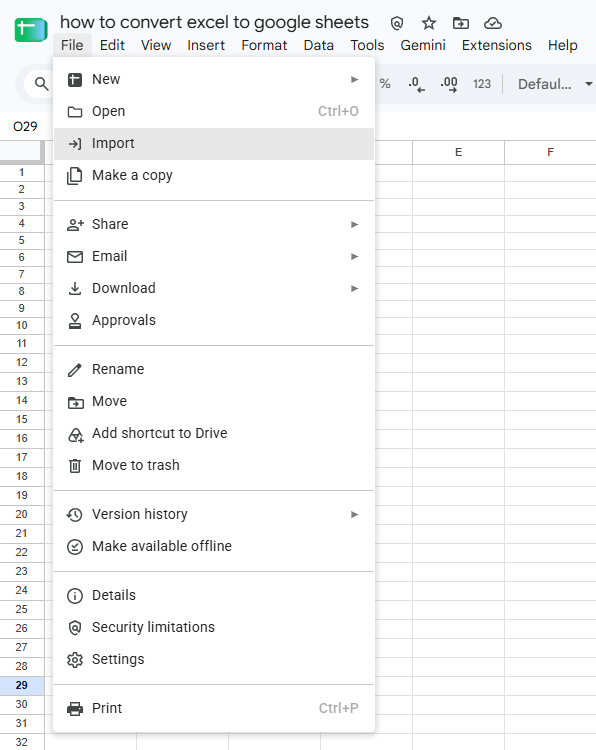The height and width of the screenshot is (750, 596).
Task: Click the spreadsheet title text
Action: tap(214, 22)
